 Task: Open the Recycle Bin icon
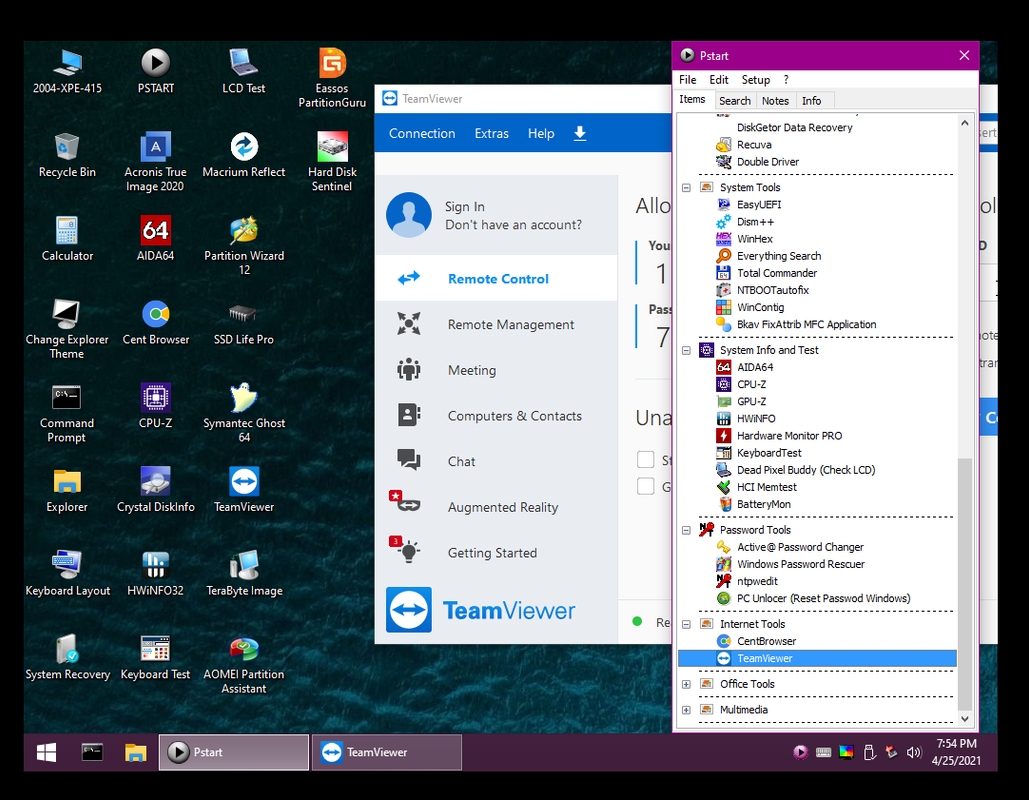point(67,155)
